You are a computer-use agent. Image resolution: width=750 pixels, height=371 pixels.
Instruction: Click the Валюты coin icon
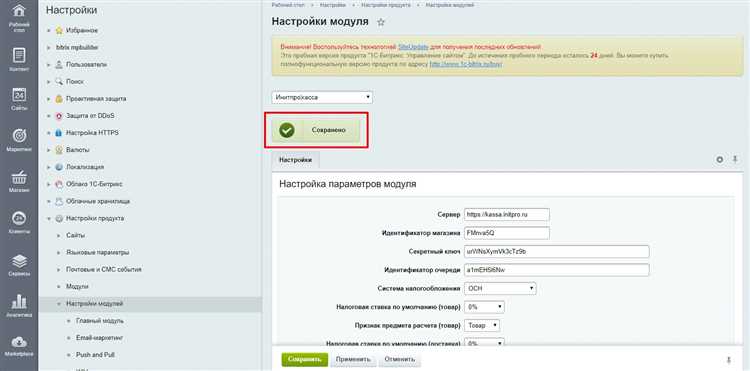click(x=59, y=150)
